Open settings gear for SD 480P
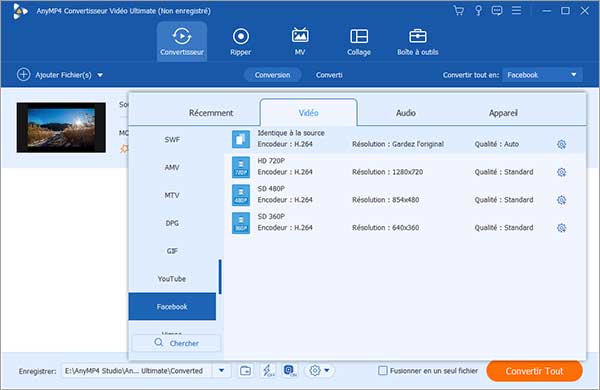Viewport: 600px width, 390px height. click(x=561, y=200)
